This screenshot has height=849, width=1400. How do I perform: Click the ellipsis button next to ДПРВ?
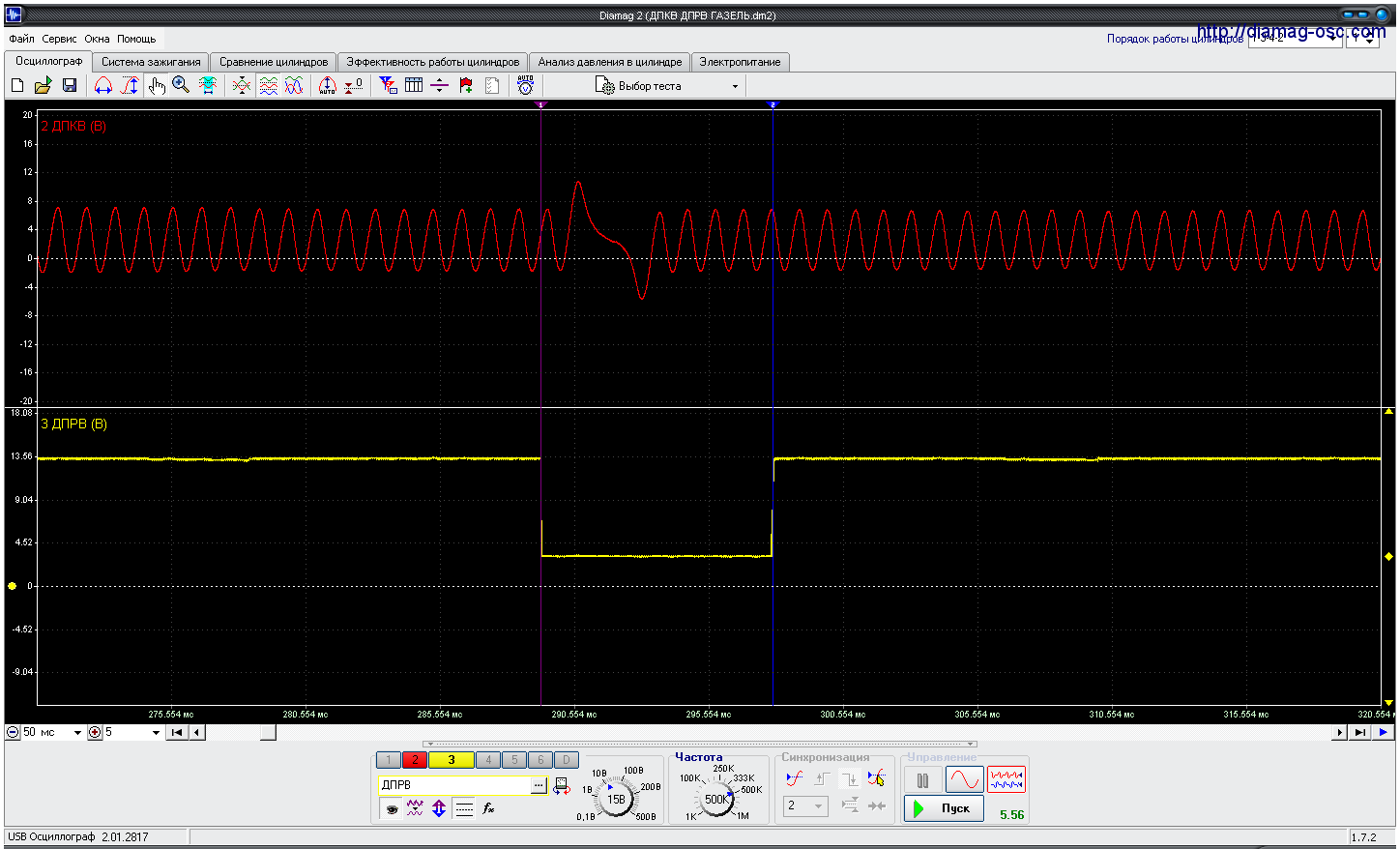tap(539, 785)
